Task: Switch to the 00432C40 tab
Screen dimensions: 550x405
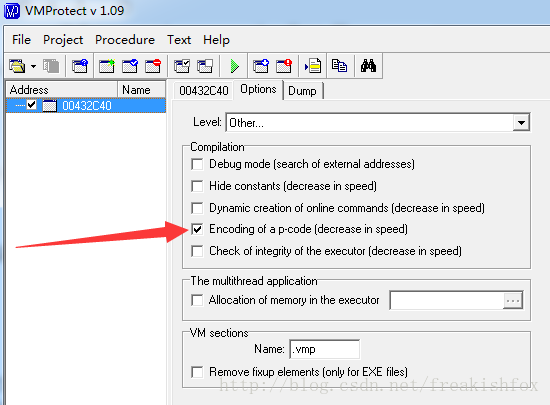Action: coord(204,91)
